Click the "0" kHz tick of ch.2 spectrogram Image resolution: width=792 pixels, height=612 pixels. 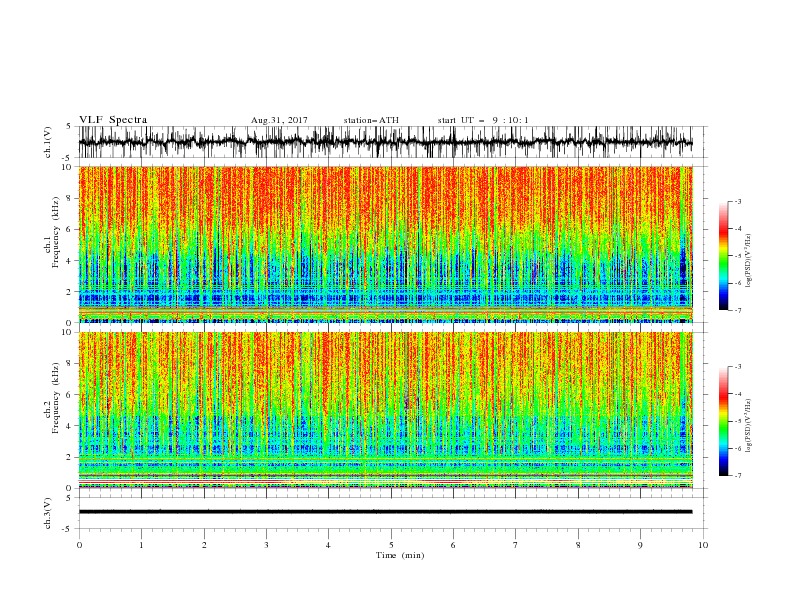click(x=70, y=488)
